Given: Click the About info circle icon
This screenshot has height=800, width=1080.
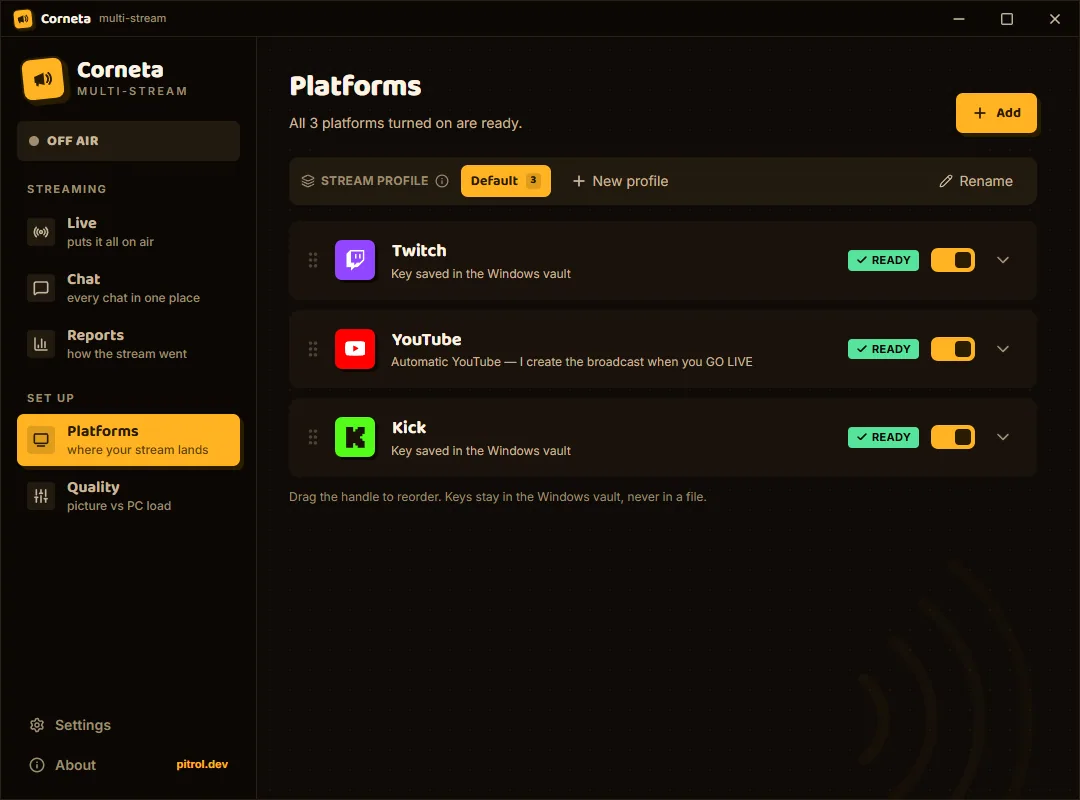Looking at the screenshot, I should click(37, 765).
